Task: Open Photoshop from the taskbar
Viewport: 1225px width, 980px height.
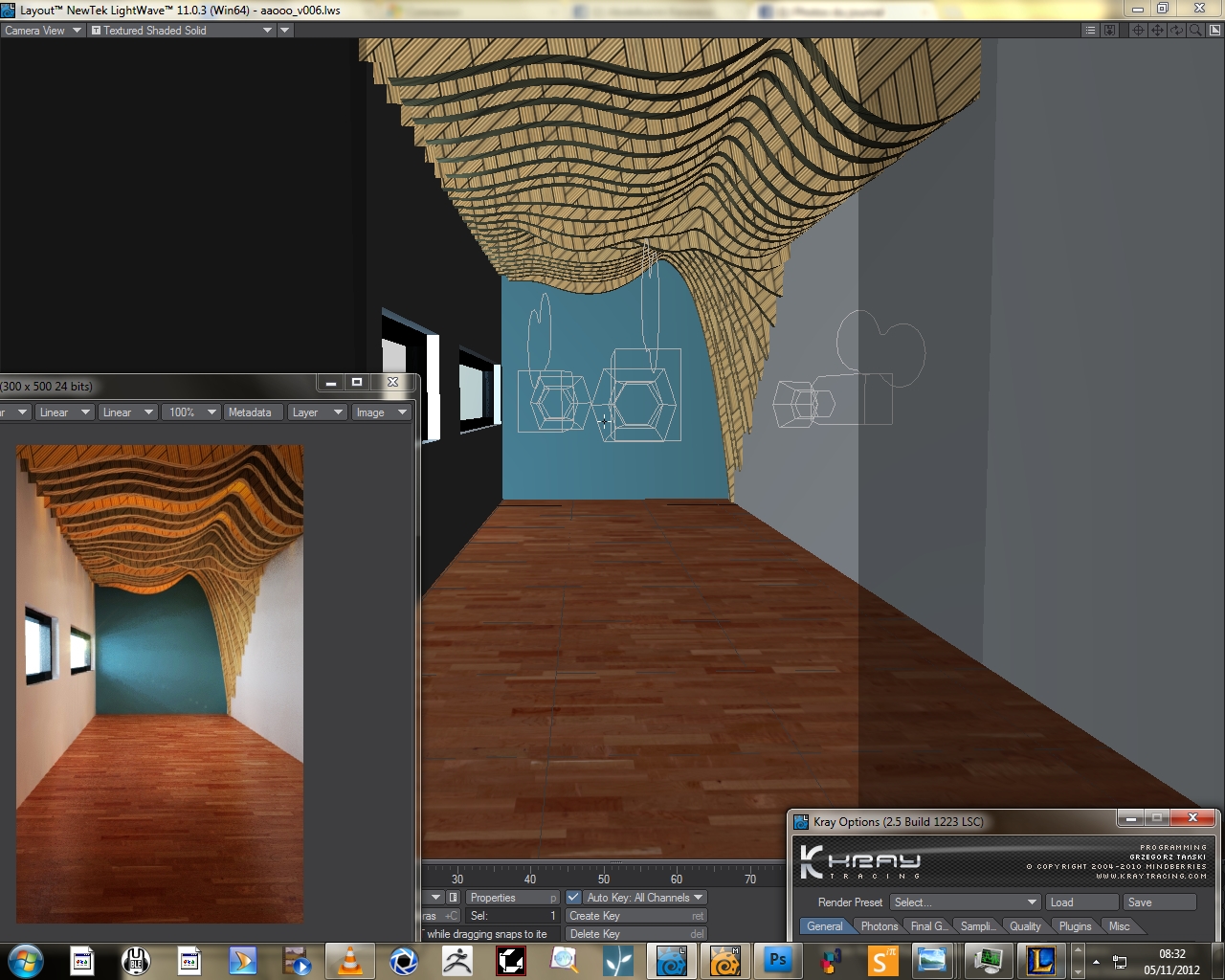Action: [778, 960]
